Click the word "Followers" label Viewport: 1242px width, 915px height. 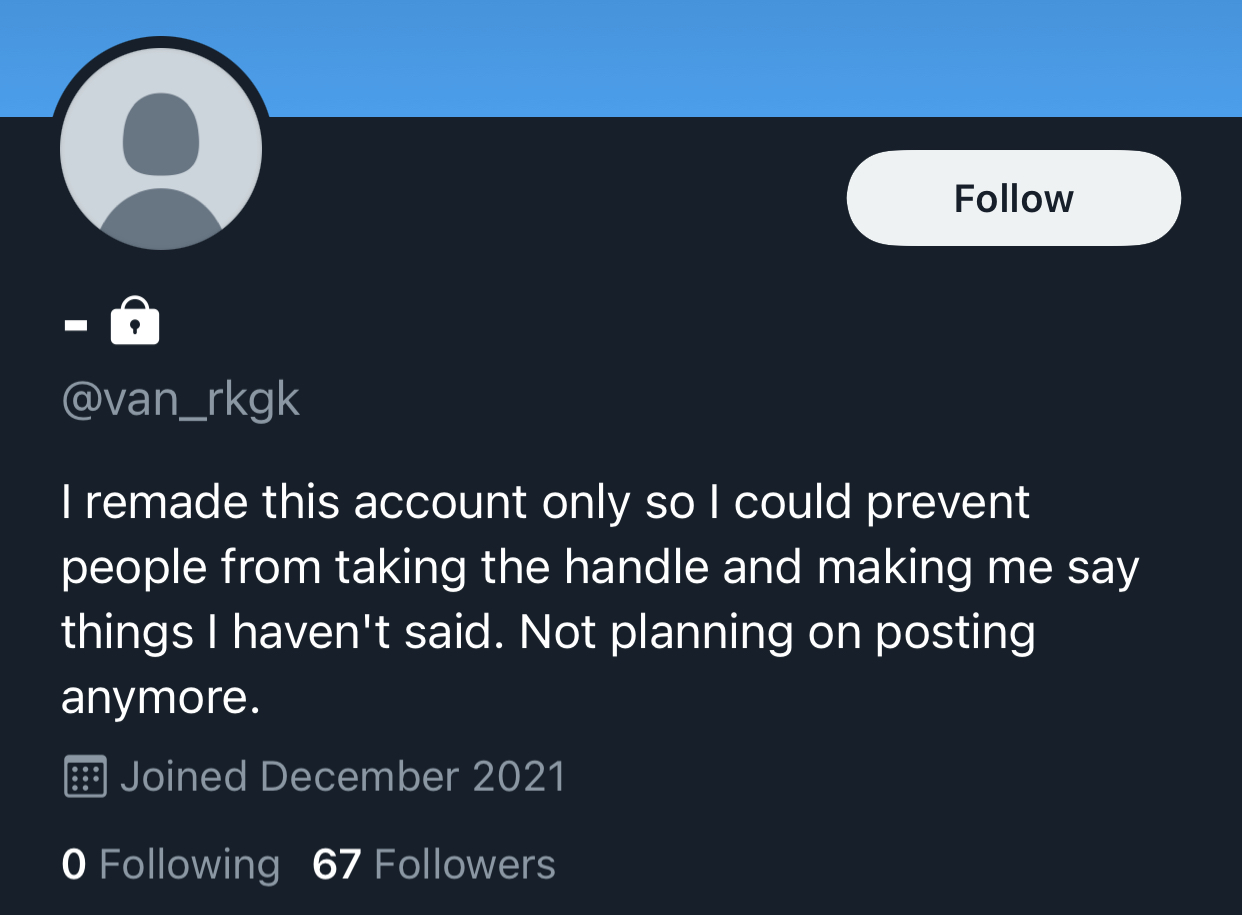(x=465, y=864)
